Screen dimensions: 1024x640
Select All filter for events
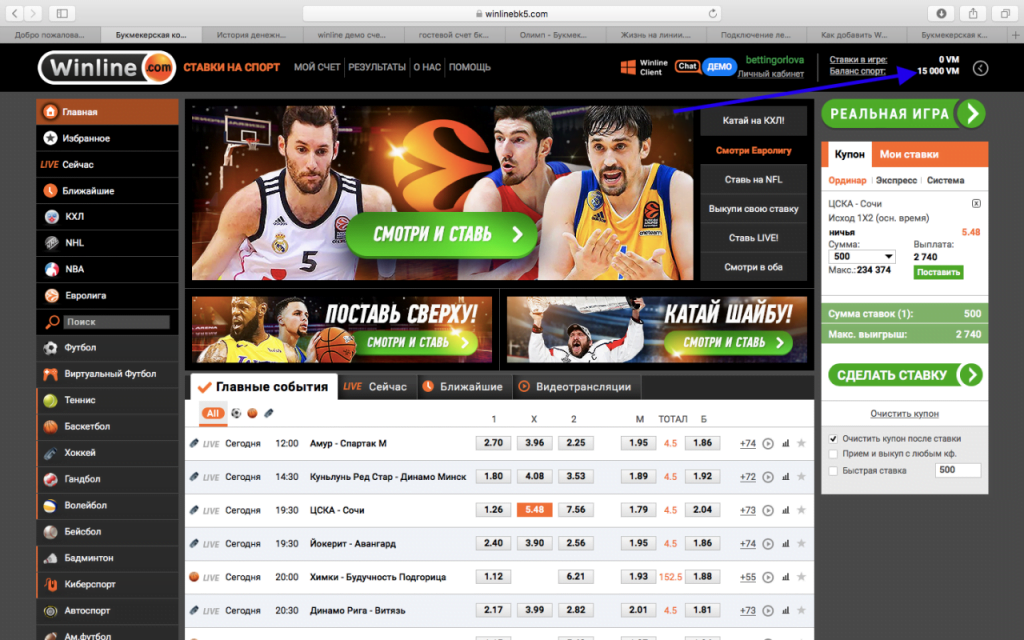click(x=213, y=413)
